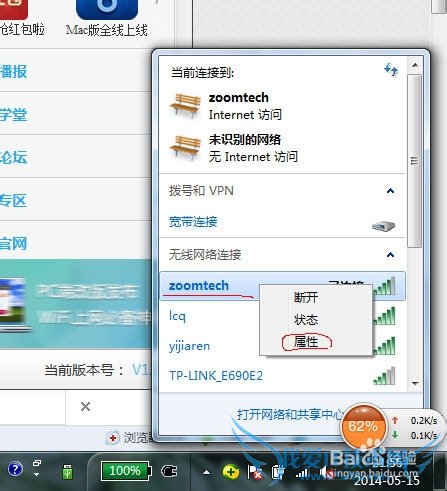
Task: Select the unidentified network bench icon
Action: (185, 148)
